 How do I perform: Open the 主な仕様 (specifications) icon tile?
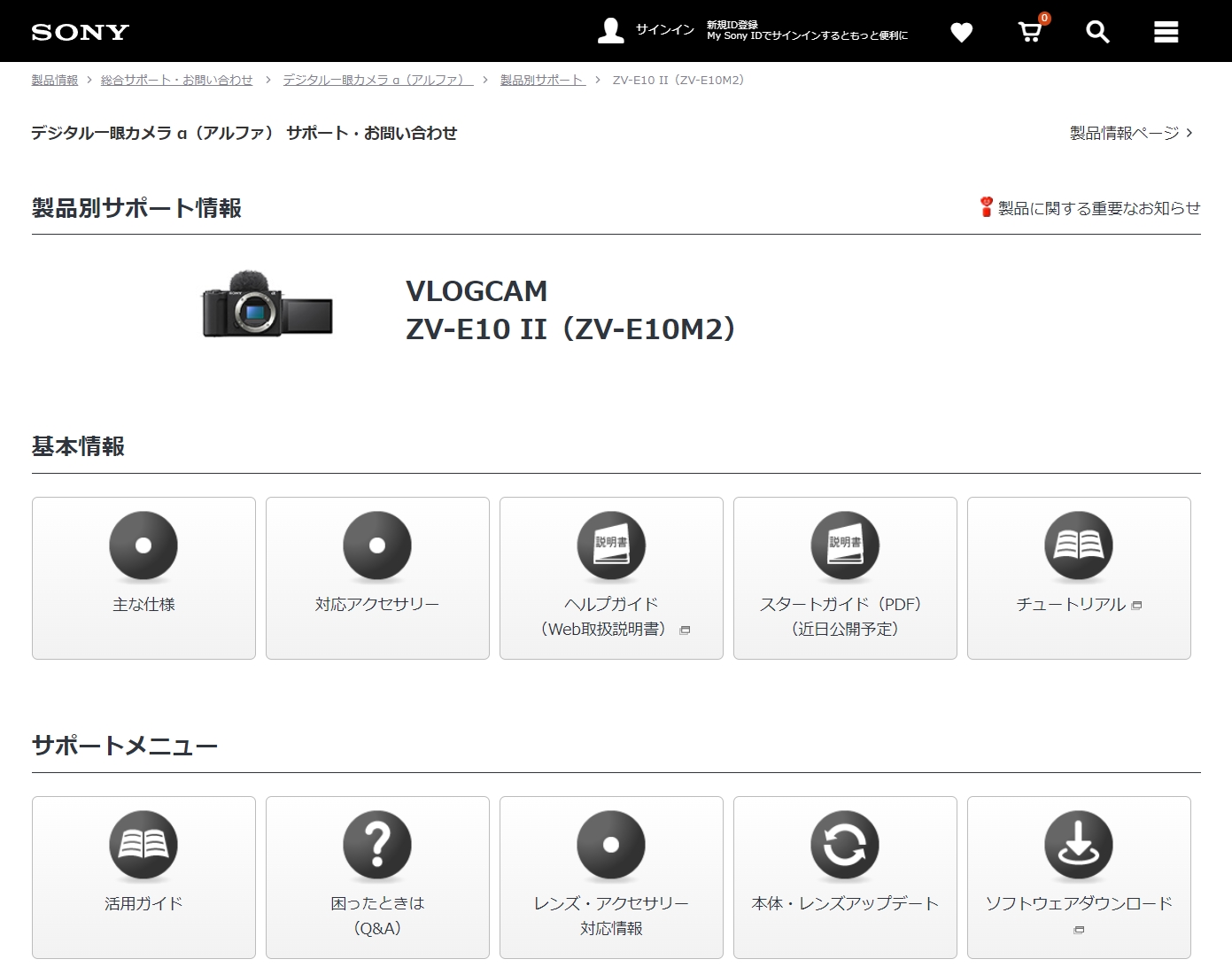143,546
